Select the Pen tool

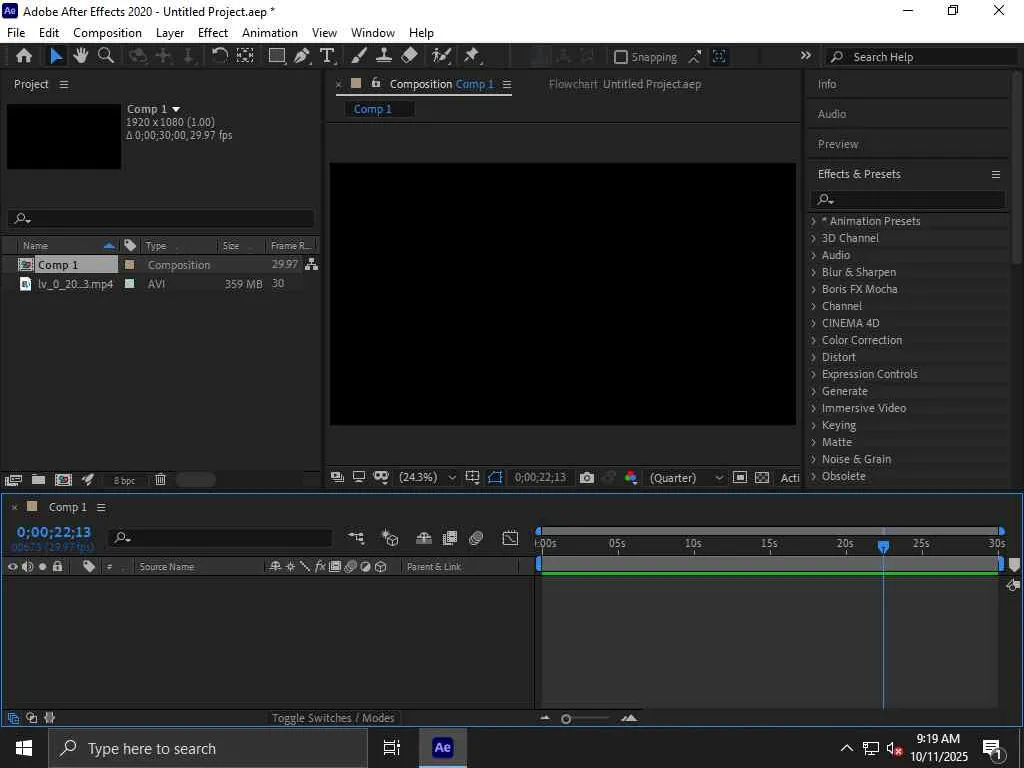tap(302, 56)
